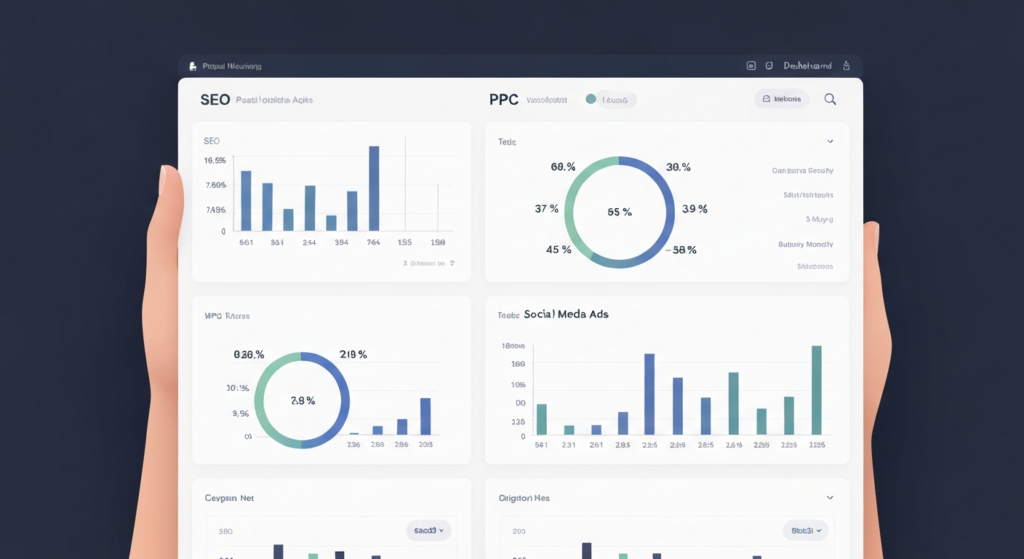Image resolution: width=1024 pixels, height=559 pixels.
Task: Expand the chevron on the bottom-right card
Action: coord(830,498)
